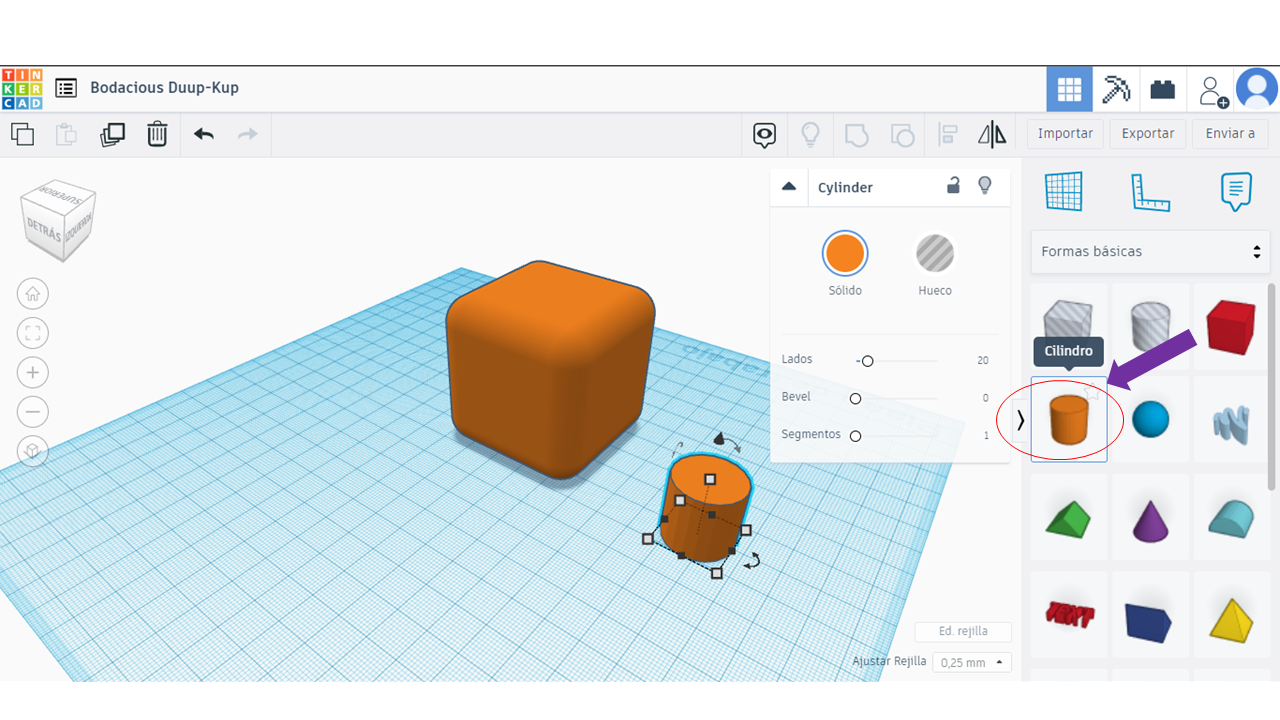
Task: Show all hidden shapes with toolbar lightbulb
Action: [810, 135]
